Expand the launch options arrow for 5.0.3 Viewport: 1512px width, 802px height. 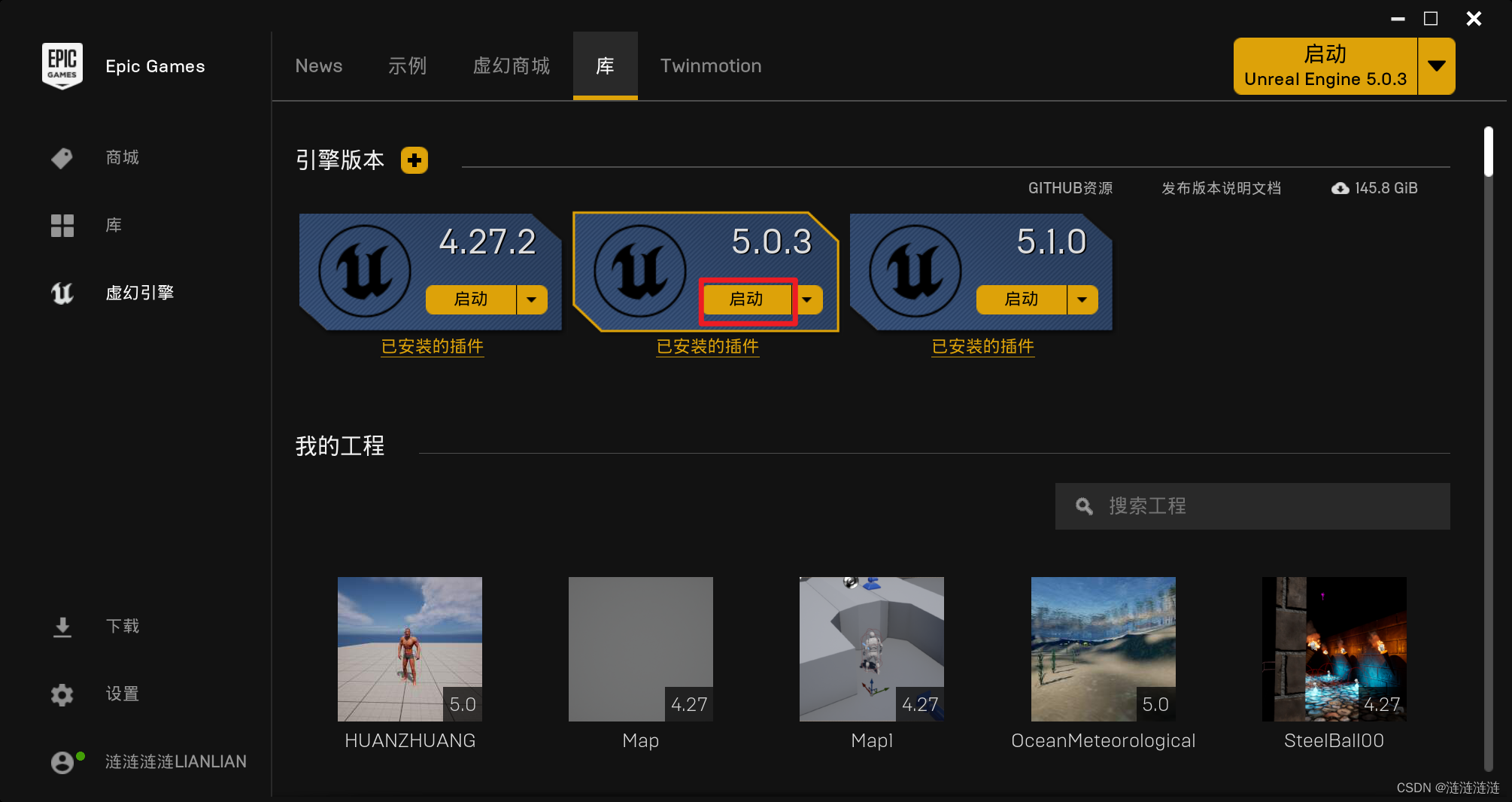click(x=807, y=299)
